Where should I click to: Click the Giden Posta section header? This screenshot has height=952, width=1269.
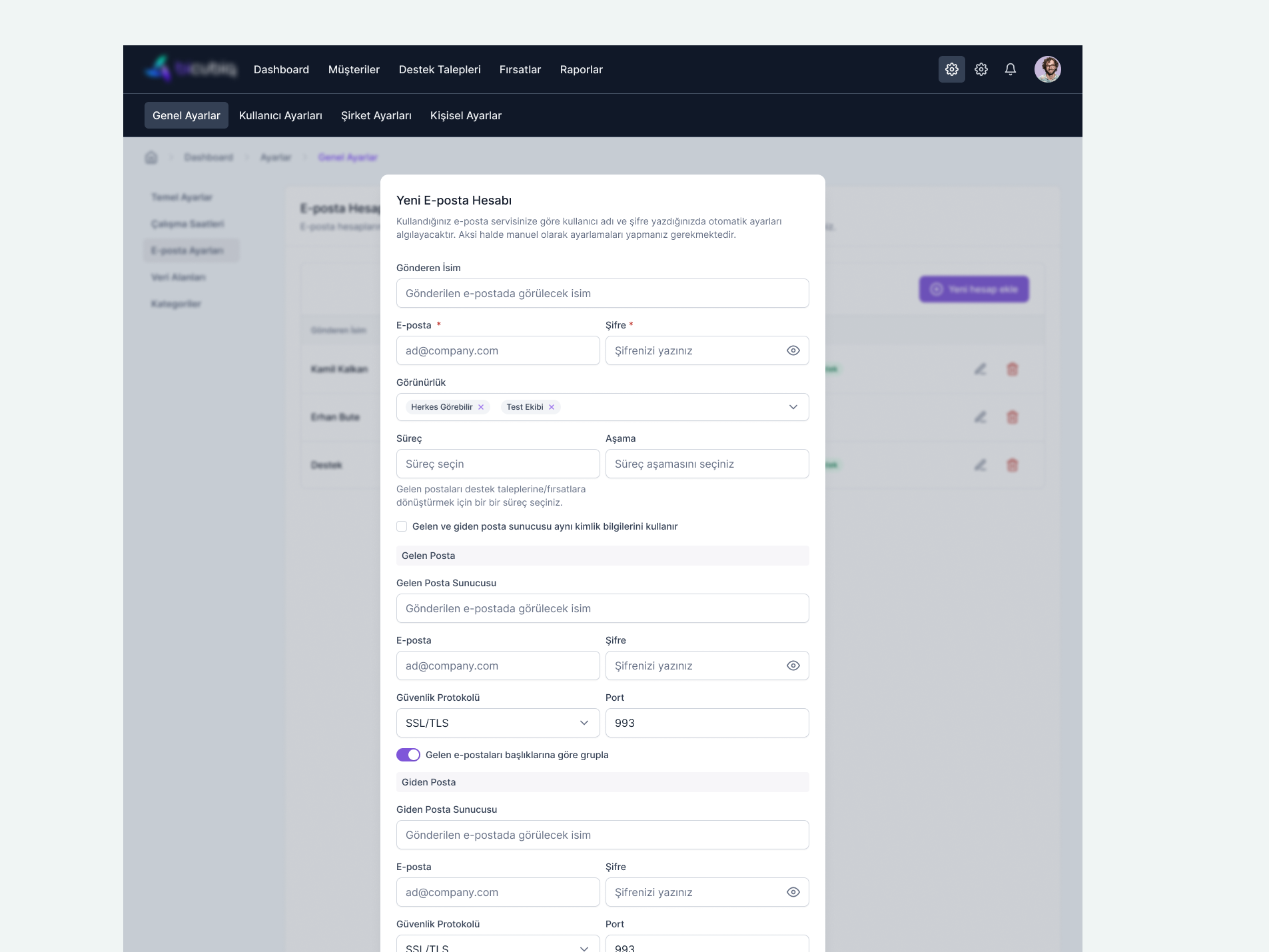pyautogui.click(x=603, y=782)
